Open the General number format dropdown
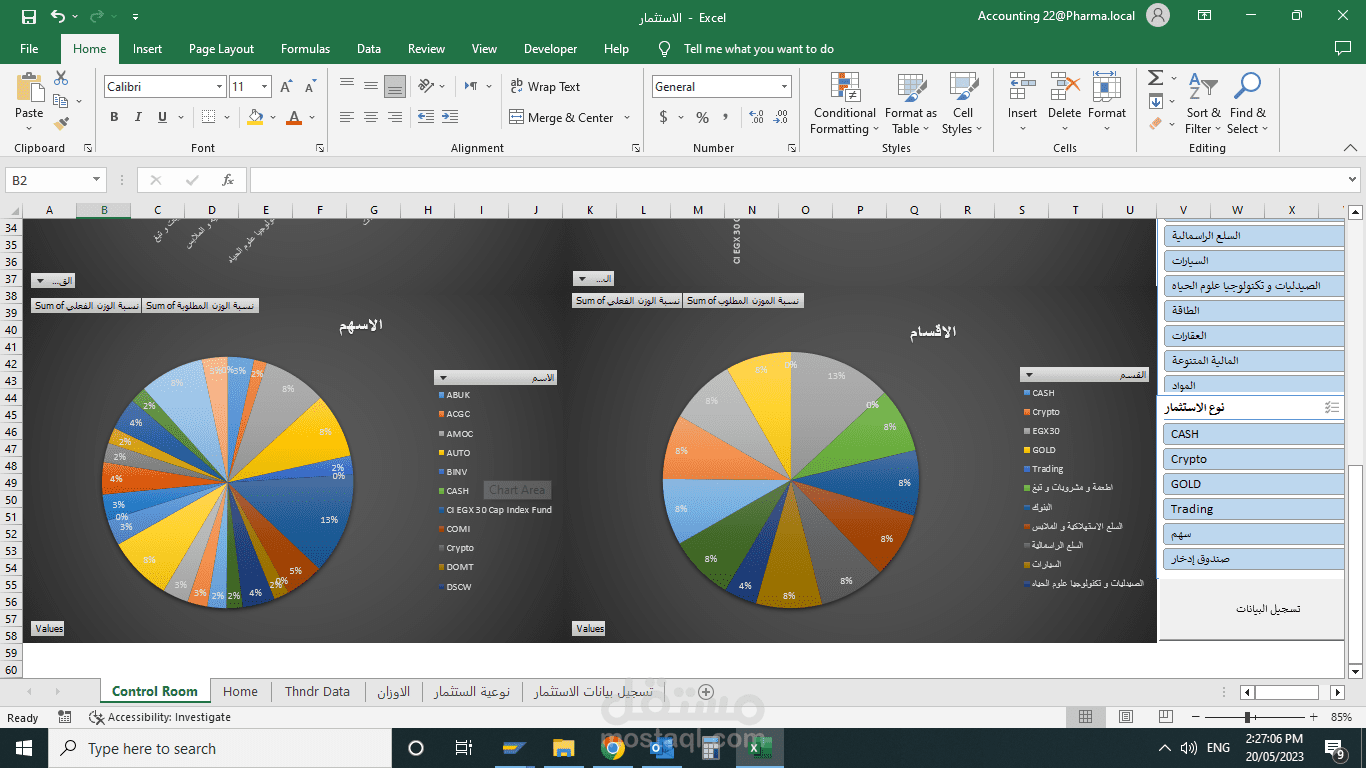Image resolution: width=1366 pixels, height=768 pixels. tap(784, 87)
